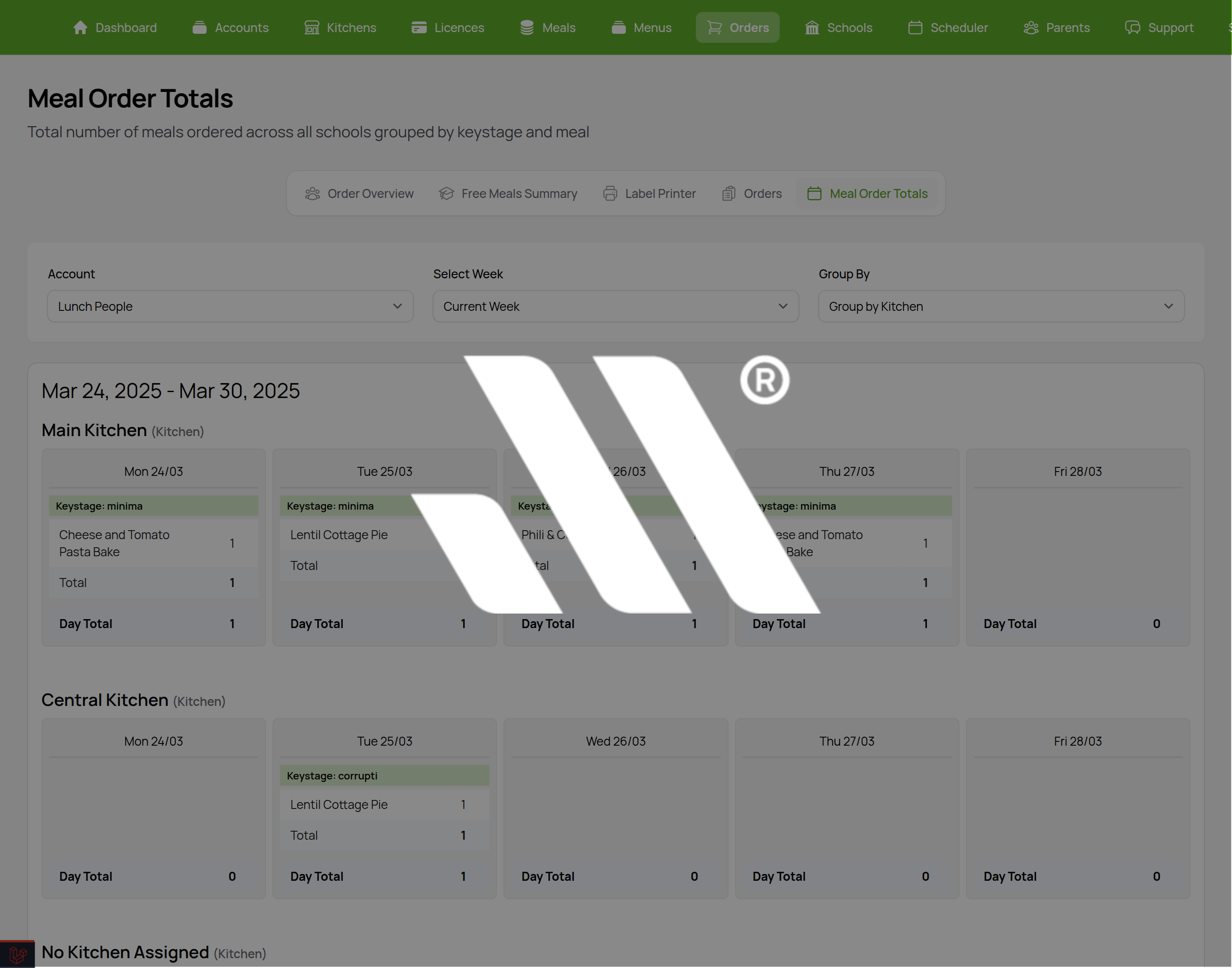Click Central Kitchen Mon 24/03 column header
This screenshot has height=968, width=1232.
154,741
